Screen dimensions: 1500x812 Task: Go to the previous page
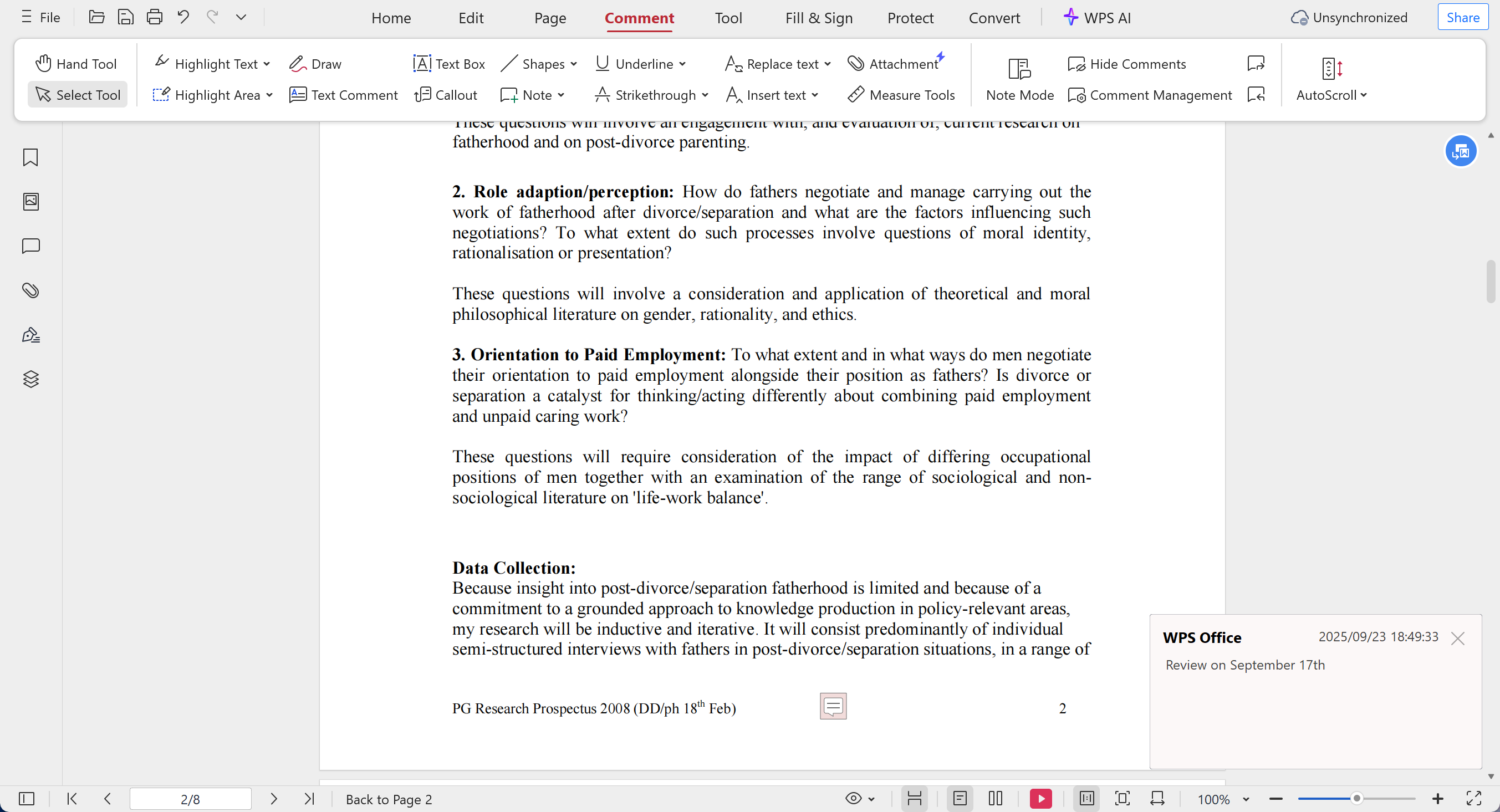(x=107, y=799)
